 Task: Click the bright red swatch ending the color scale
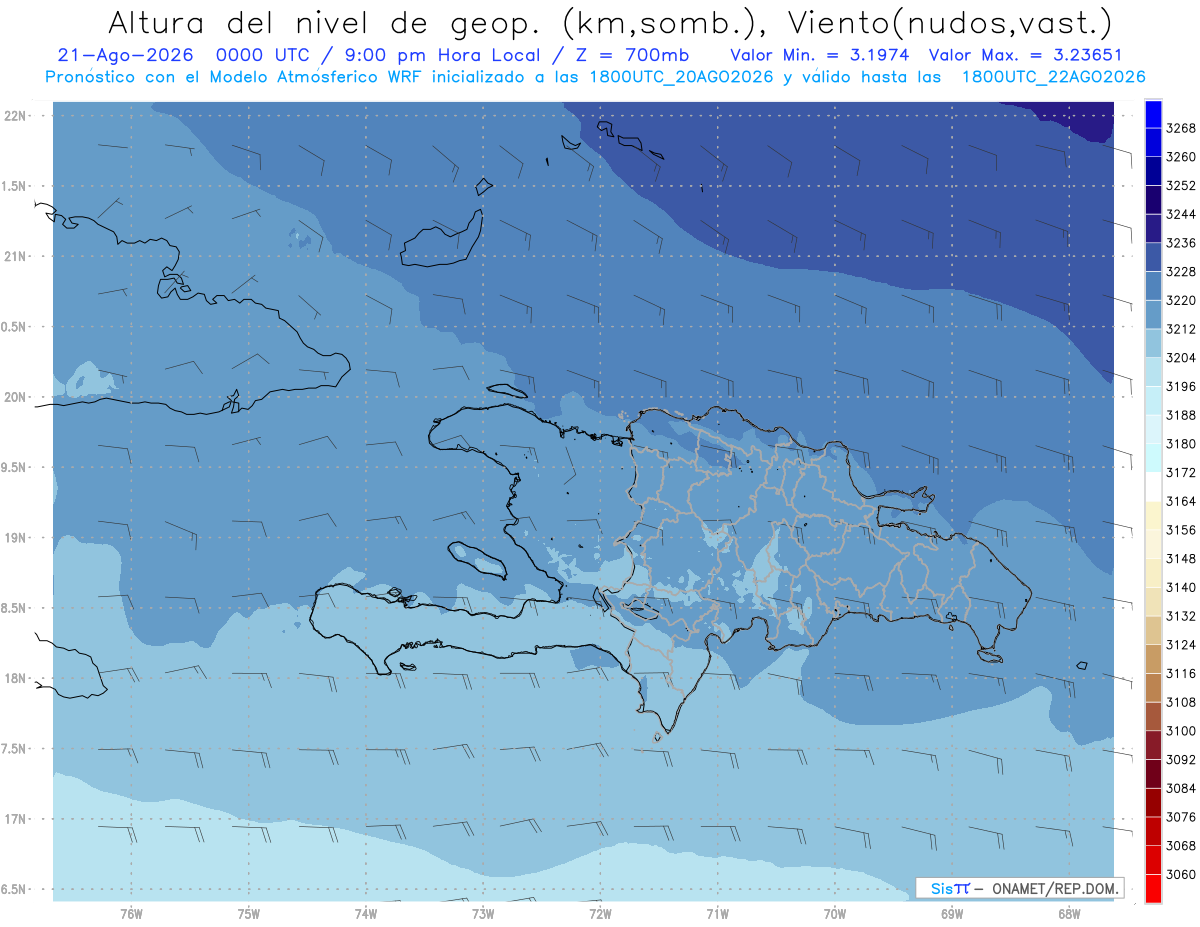[x=1153, y=888]
